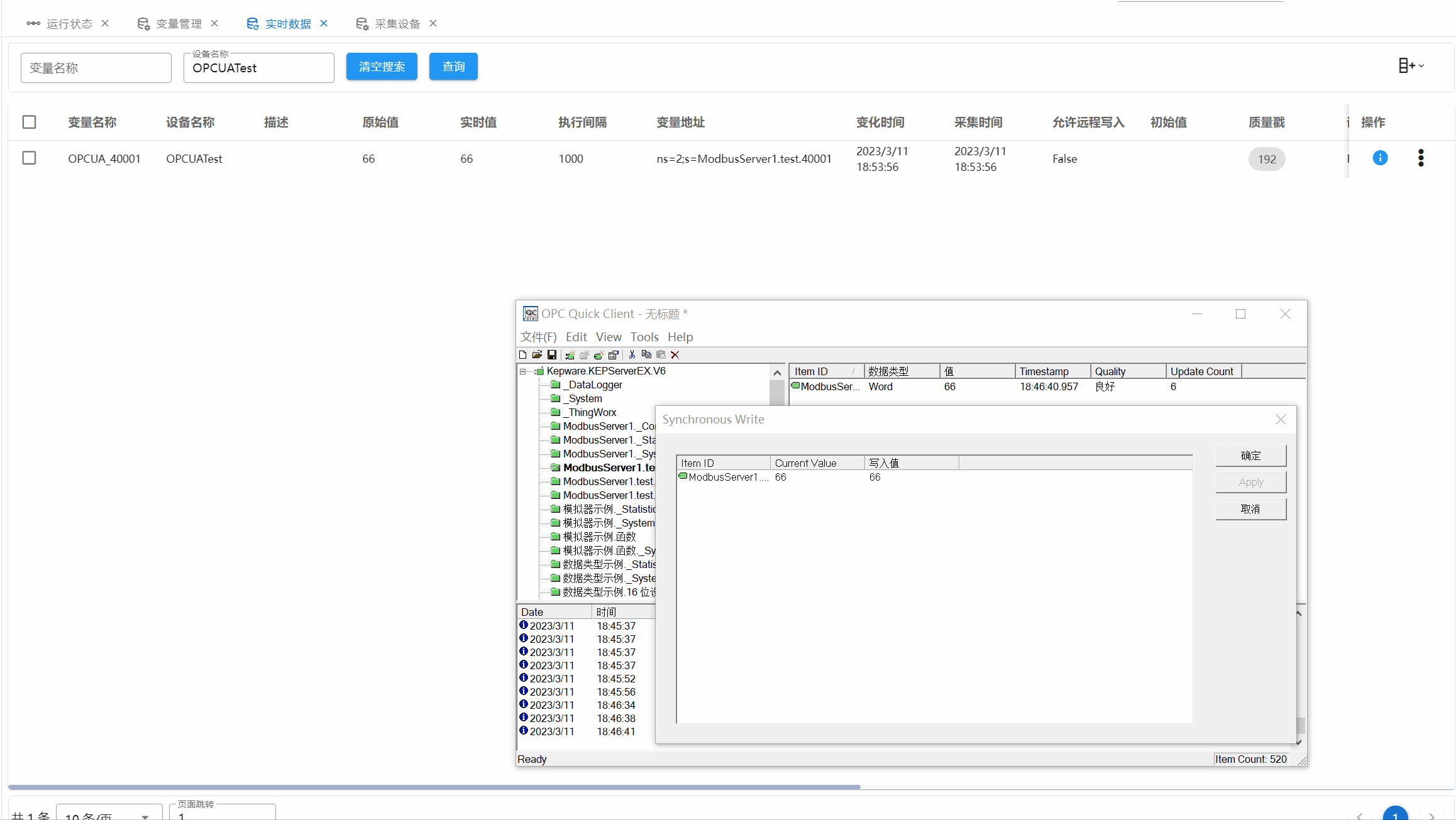Viewport: 1456px width, 820px height.
Task: Open the column settings dropdown at top right
Action: (1411, 66)
